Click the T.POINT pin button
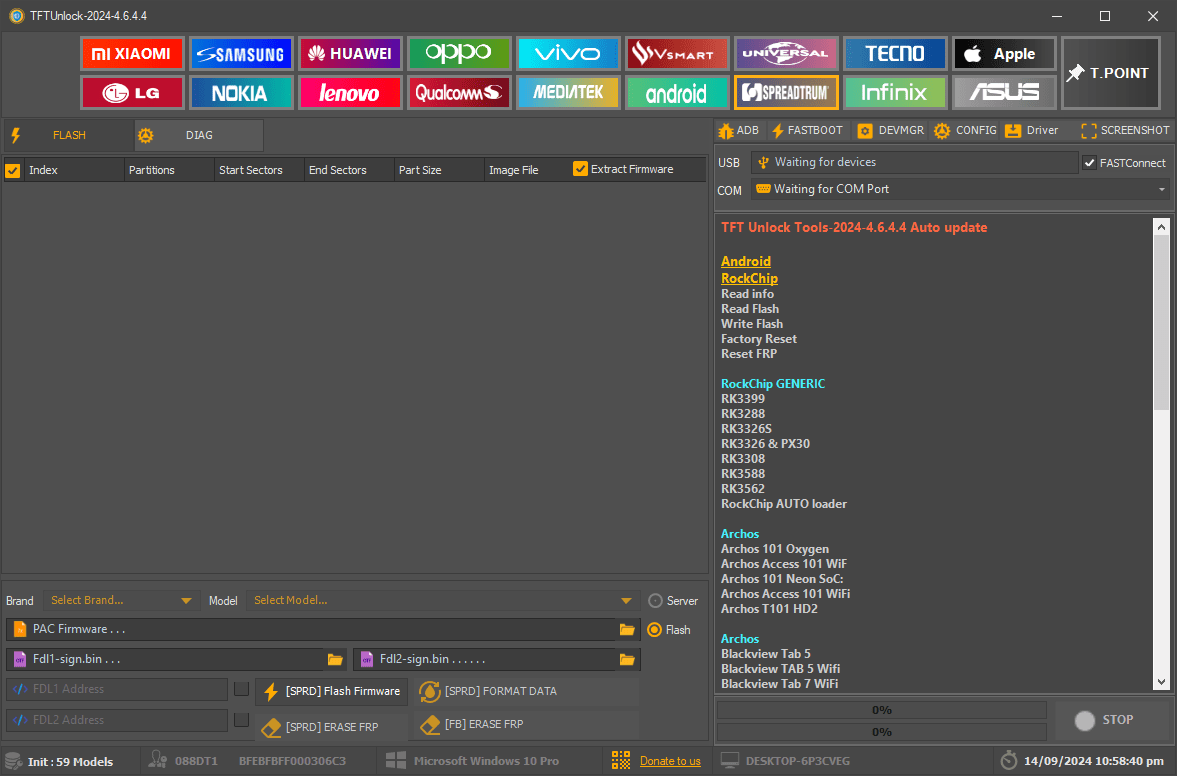Screen dimensions: 1177x776 (x=1110, y=73)
